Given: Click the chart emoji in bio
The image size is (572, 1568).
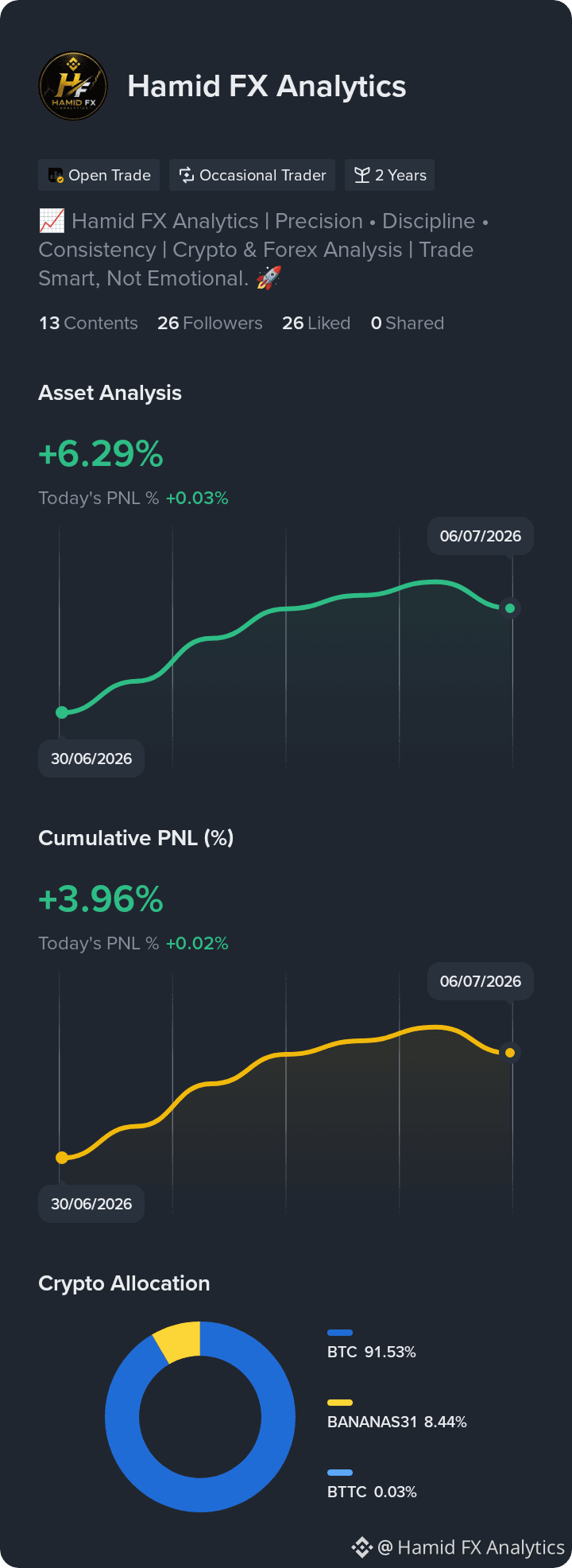Looking at the screenshot, I should [x=52, y=221].
